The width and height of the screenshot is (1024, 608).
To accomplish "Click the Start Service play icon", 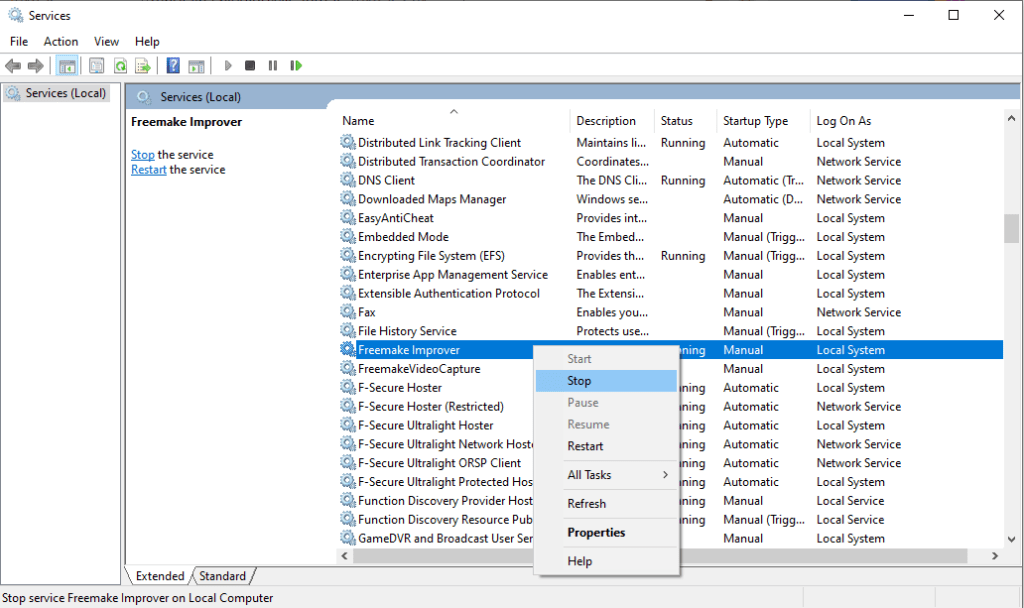I will [x=228, y=65].
